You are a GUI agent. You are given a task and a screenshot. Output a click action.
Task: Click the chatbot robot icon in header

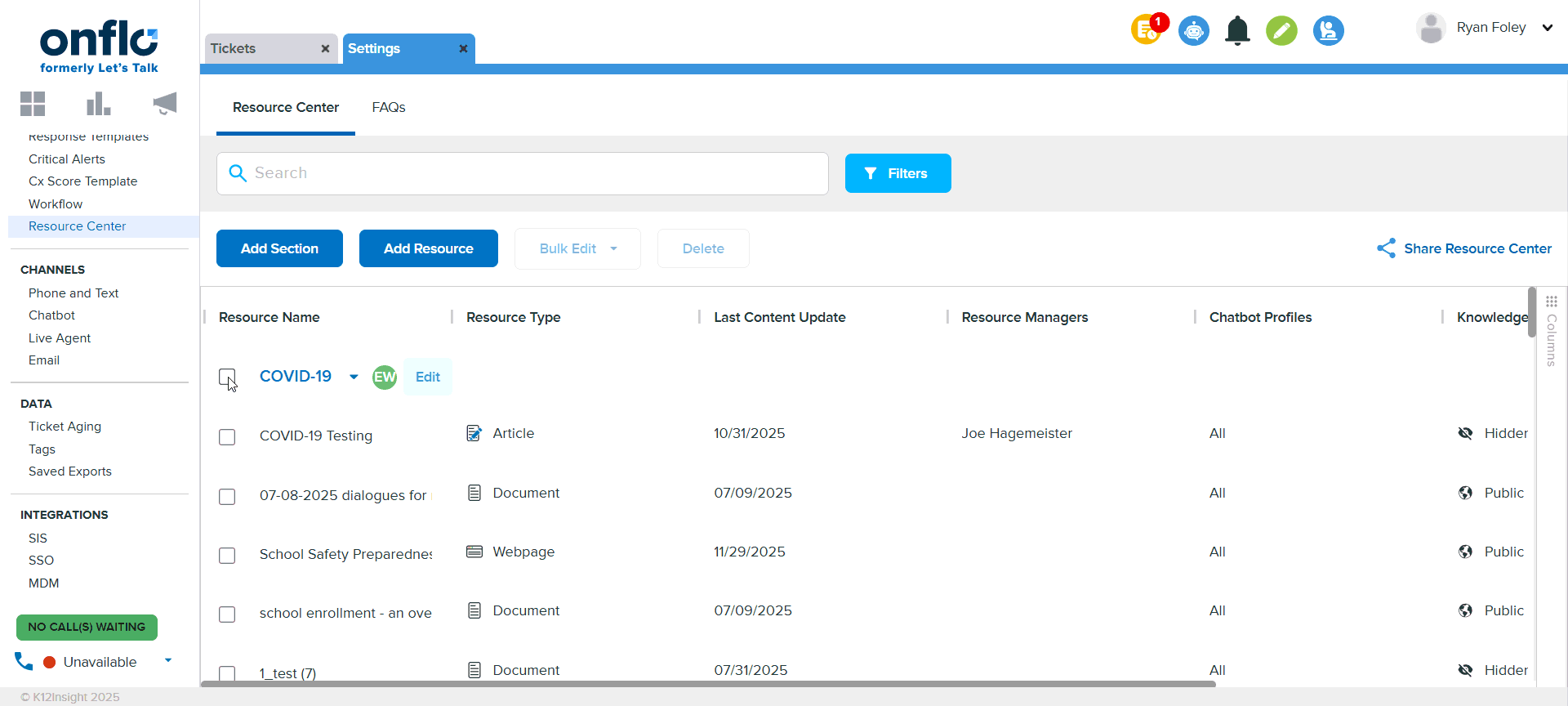(x=1193, y=31)
